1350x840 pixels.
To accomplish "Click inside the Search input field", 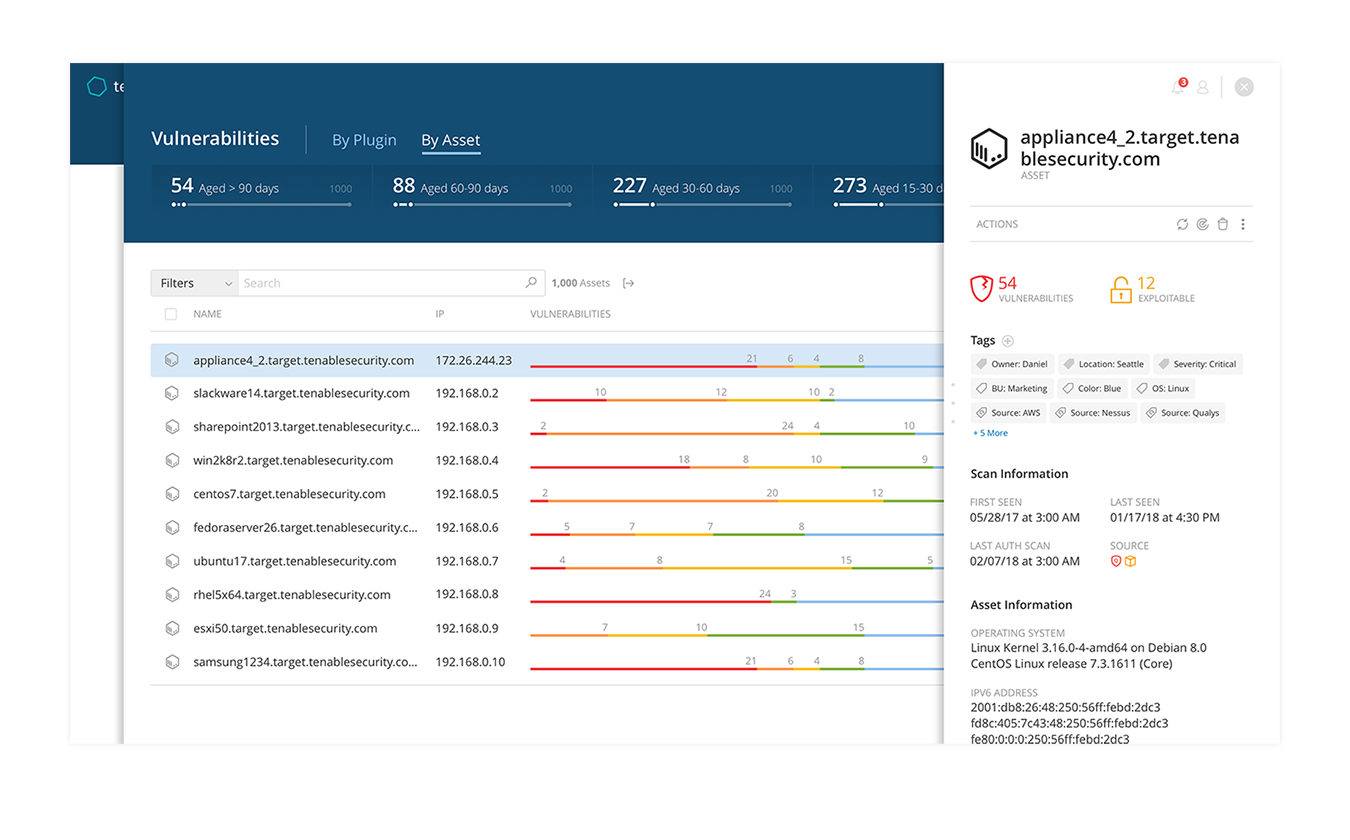I will click(380, 283).
